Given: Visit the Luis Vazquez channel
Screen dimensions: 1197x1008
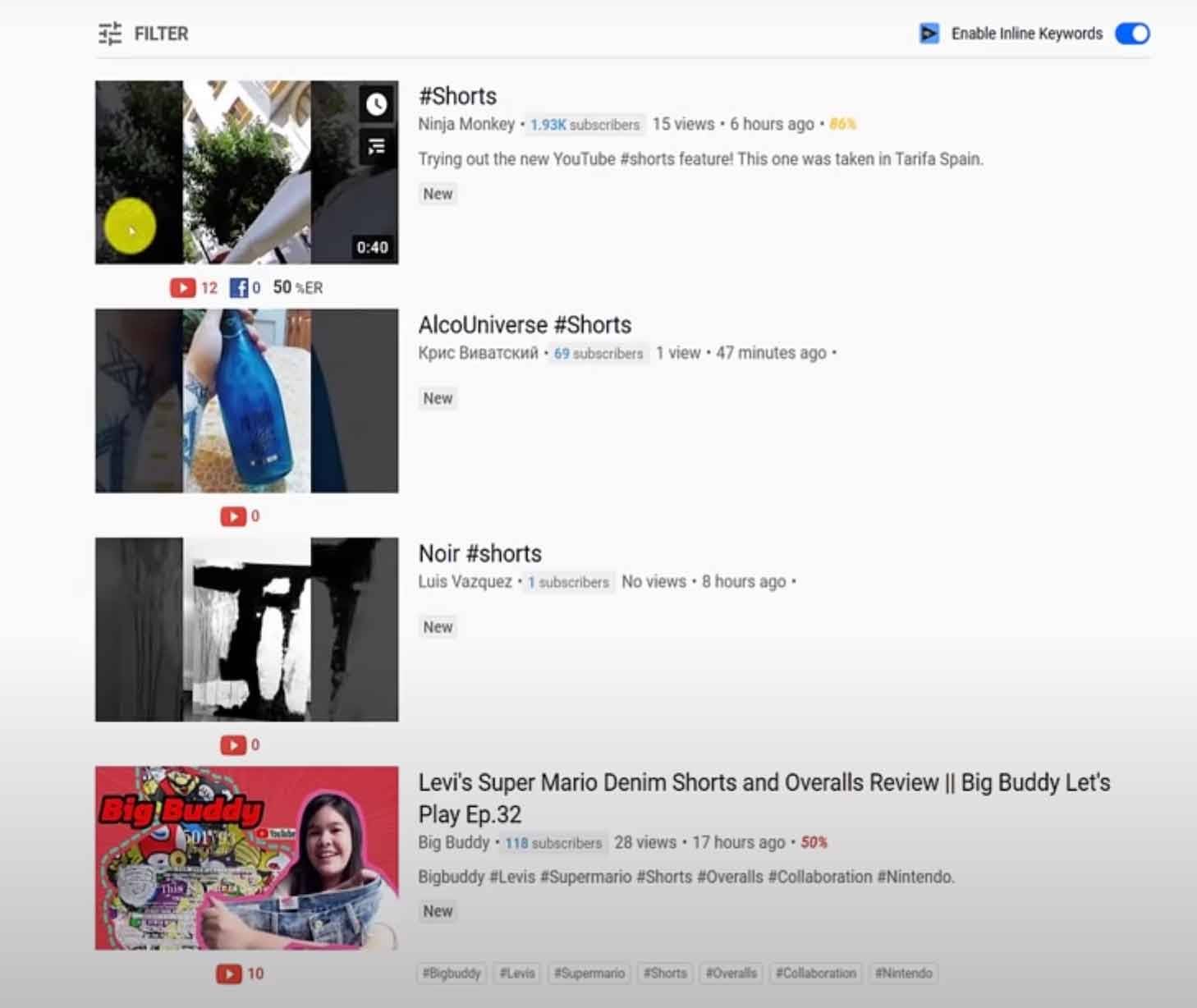Looking at the screenshot, I should 465,582.
